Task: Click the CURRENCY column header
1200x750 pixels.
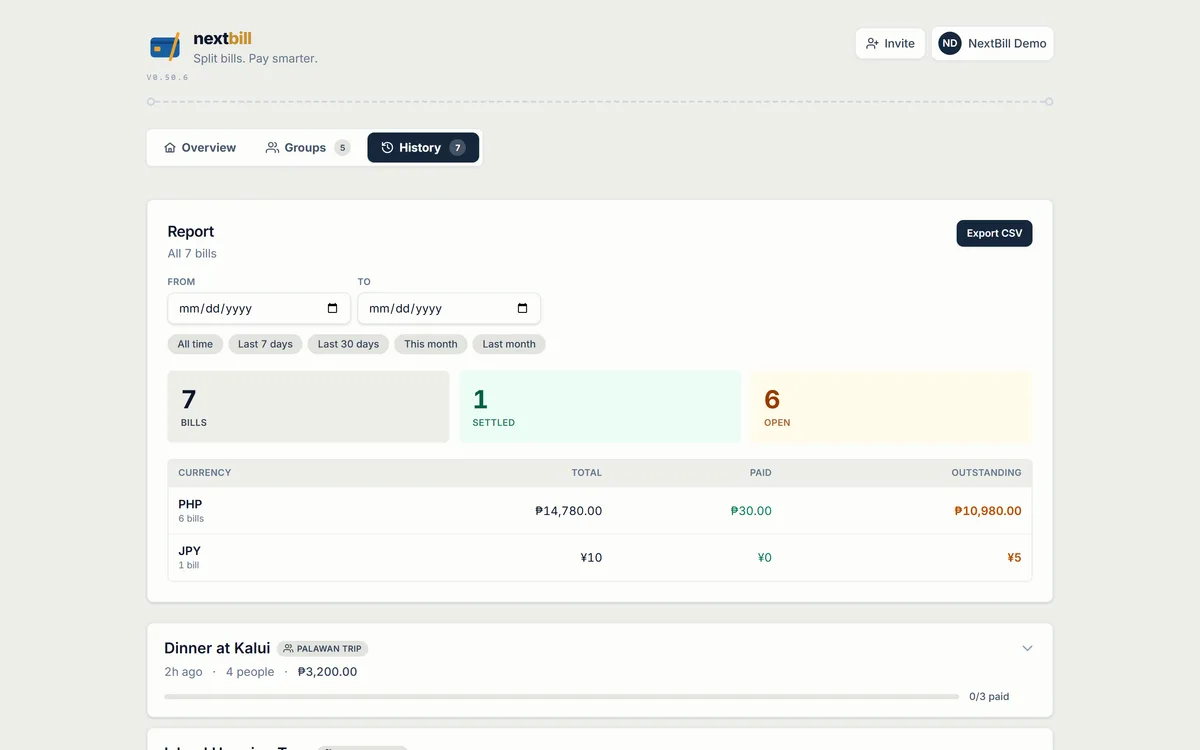Action: [205, 473]
